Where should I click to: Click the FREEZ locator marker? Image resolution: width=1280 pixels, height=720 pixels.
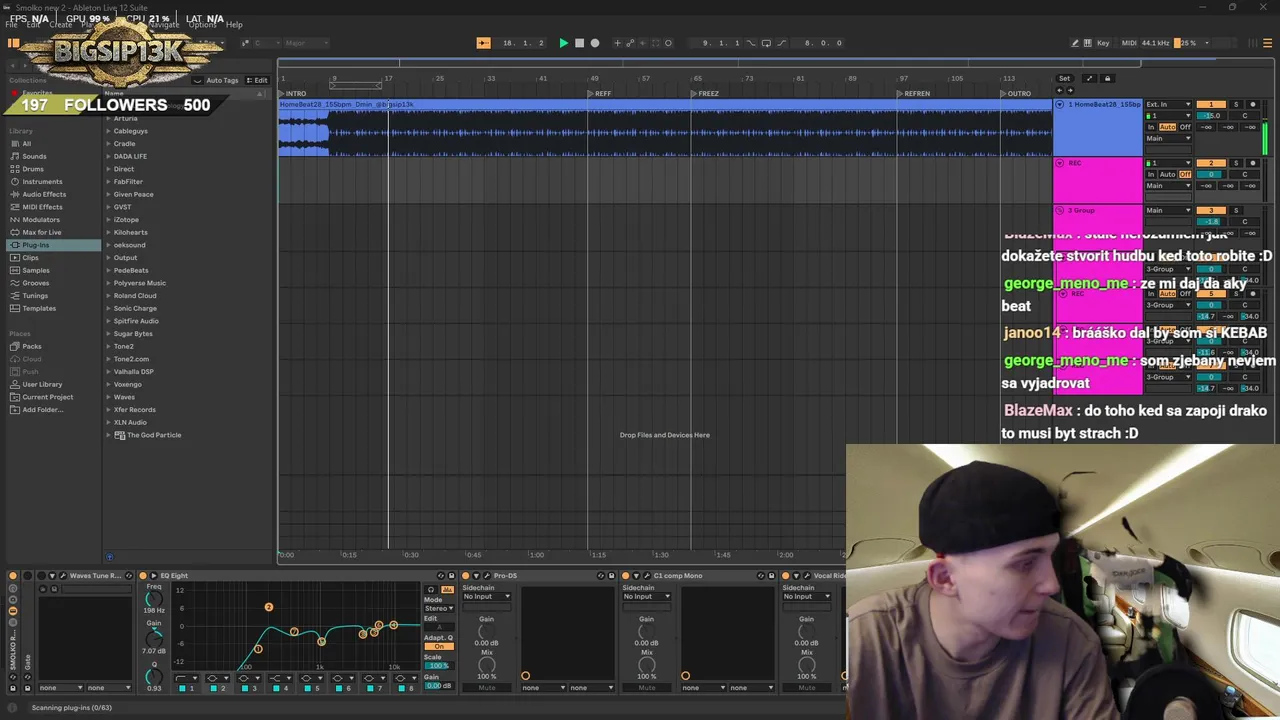(705, 94)
